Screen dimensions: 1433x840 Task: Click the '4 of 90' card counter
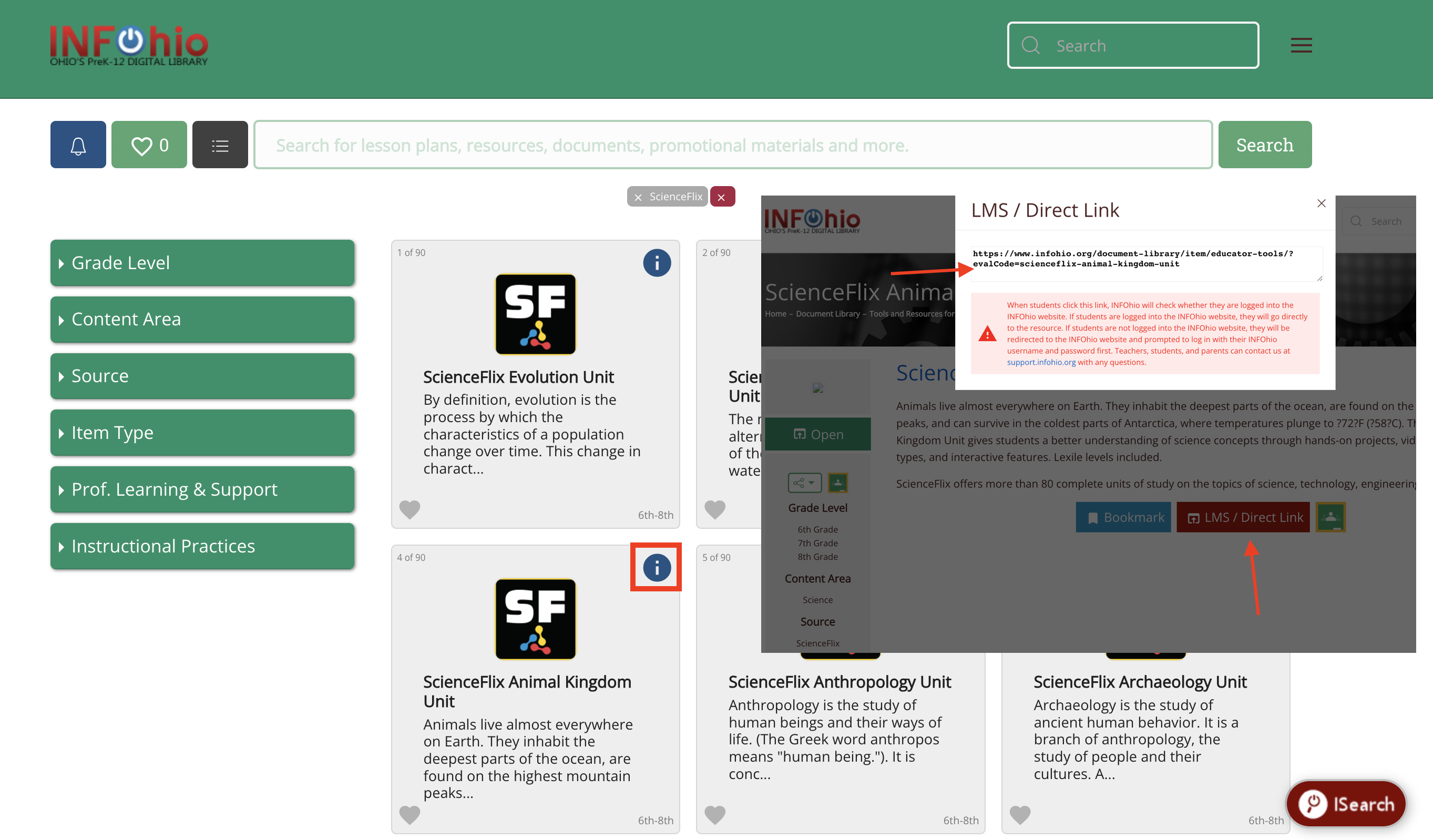click(x=411, y=557)
